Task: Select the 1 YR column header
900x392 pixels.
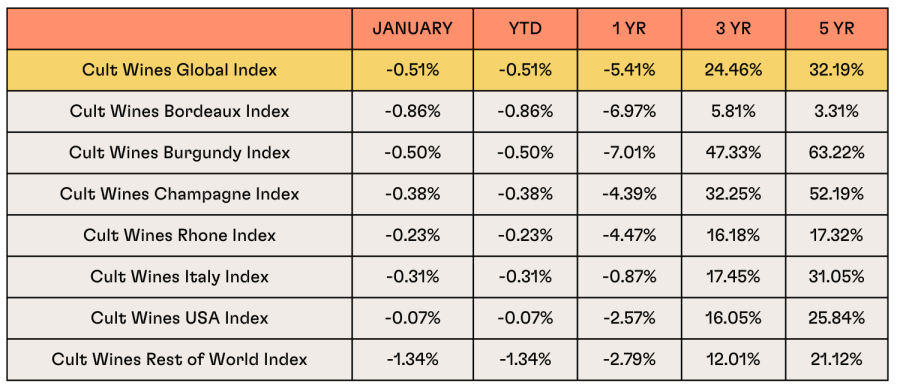Action: point(629,29)
